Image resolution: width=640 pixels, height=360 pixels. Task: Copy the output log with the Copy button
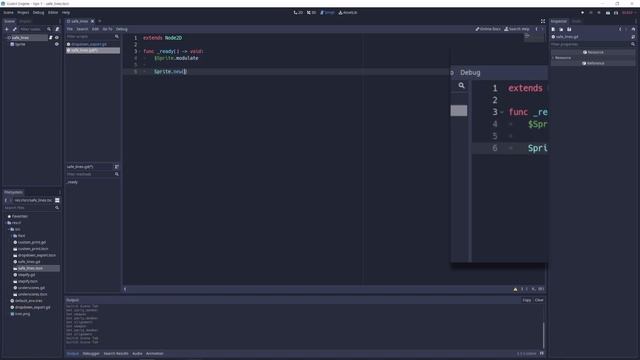[x=527, y=300]
